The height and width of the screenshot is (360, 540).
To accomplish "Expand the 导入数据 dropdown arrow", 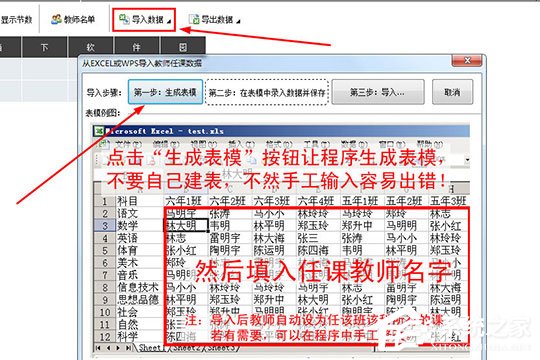I will click(169, 21).
